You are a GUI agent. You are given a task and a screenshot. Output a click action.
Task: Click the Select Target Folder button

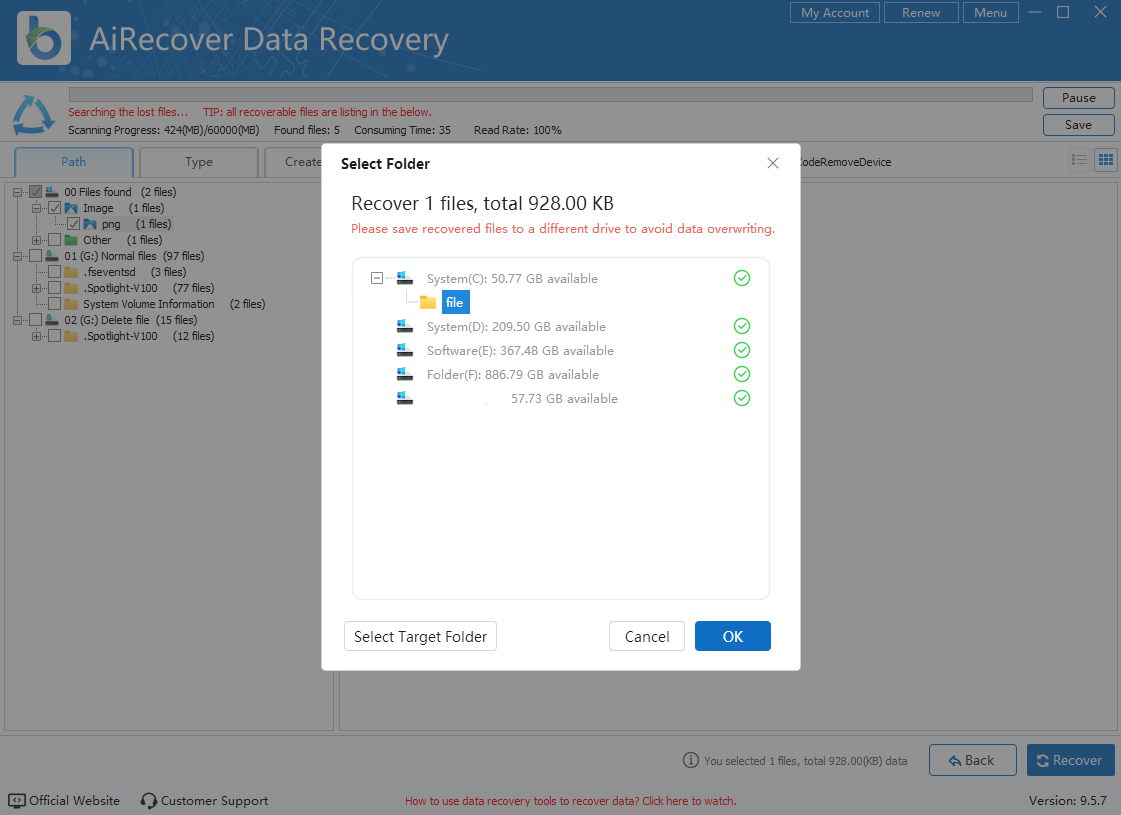pos(420,637)
